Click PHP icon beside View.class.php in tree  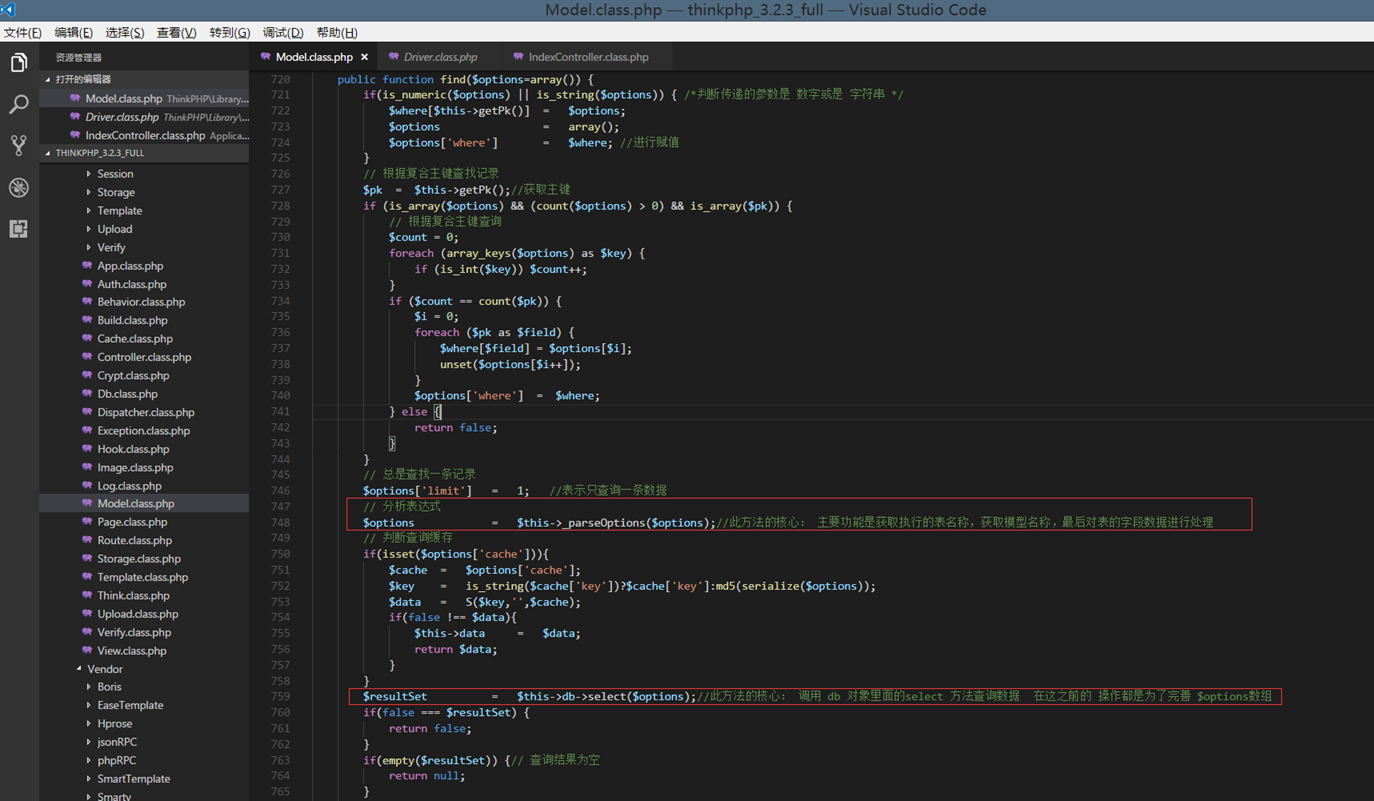tap(87, 650)
